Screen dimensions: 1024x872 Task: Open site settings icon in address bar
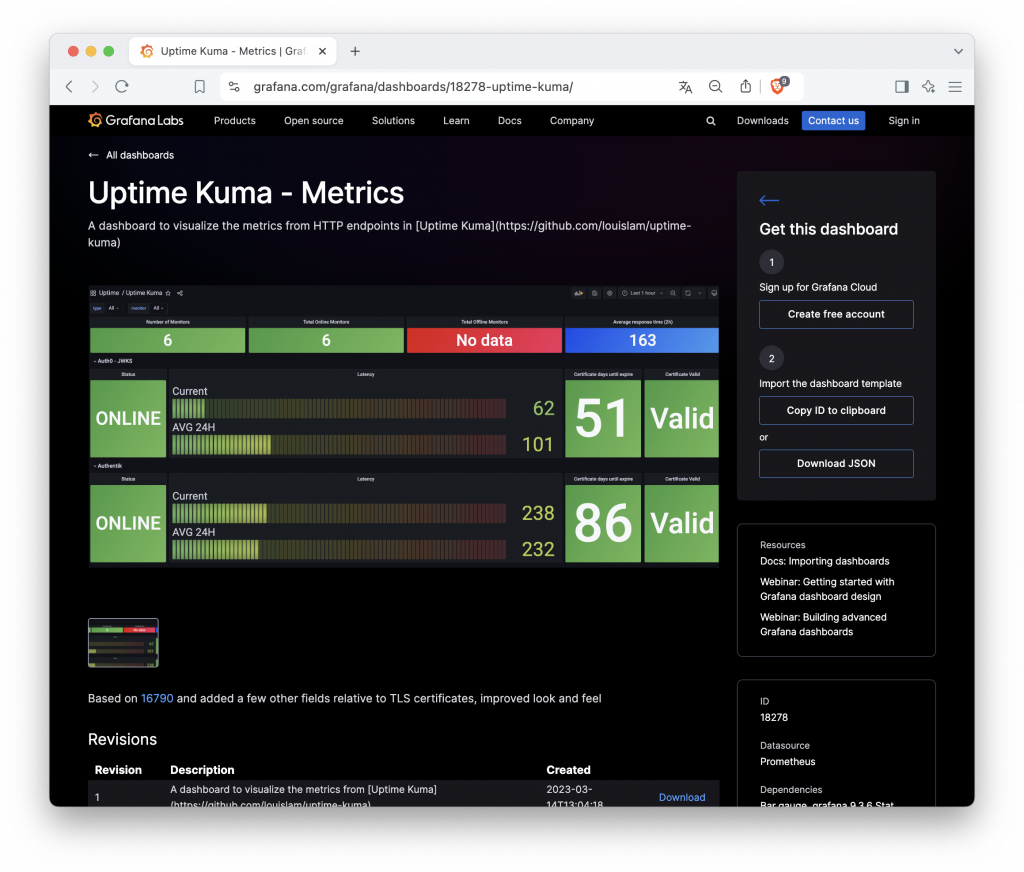point(234,86)
